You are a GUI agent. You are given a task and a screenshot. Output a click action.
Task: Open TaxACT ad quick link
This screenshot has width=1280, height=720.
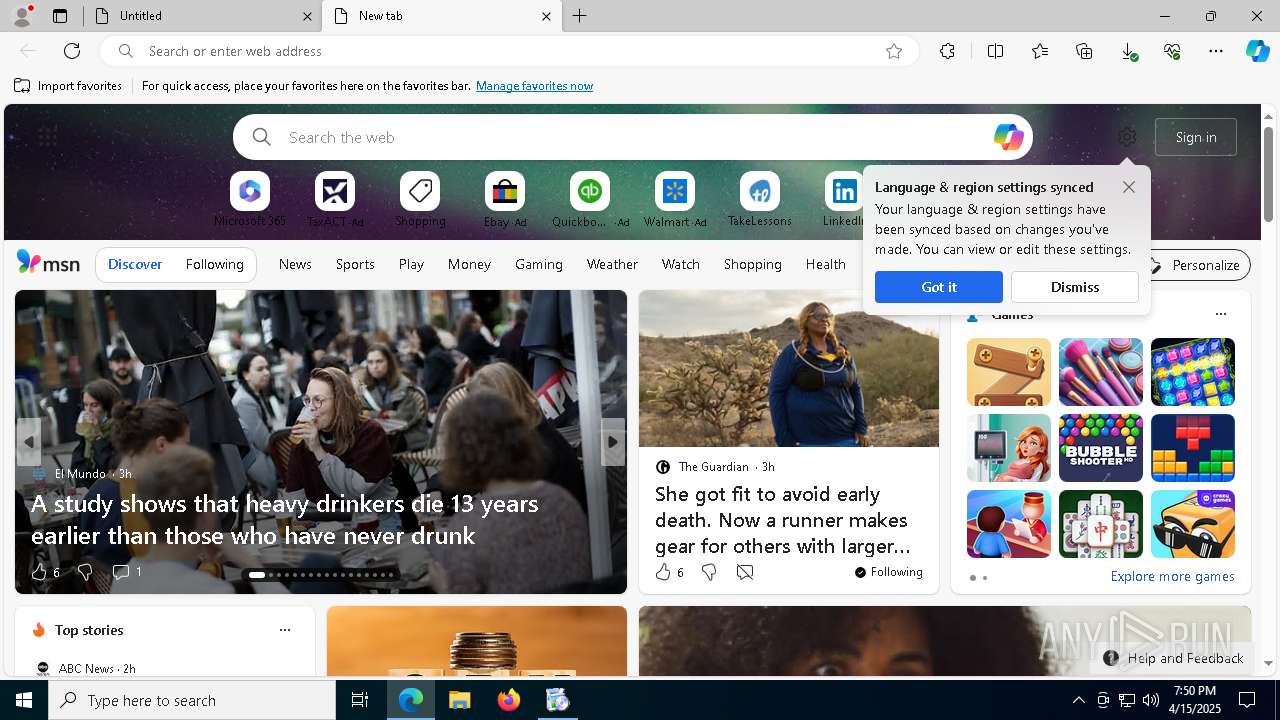point(335,199)
